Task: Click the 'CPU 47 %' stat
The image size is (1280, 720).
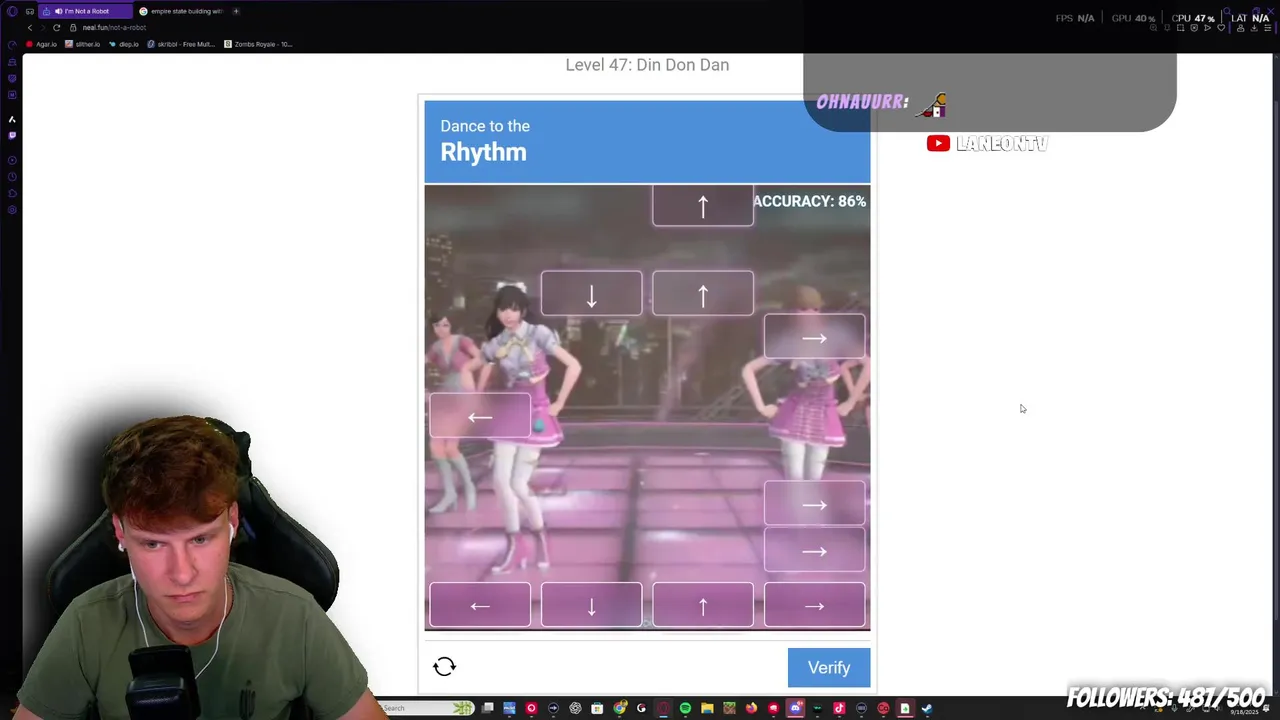Action: coord(1193,18)
